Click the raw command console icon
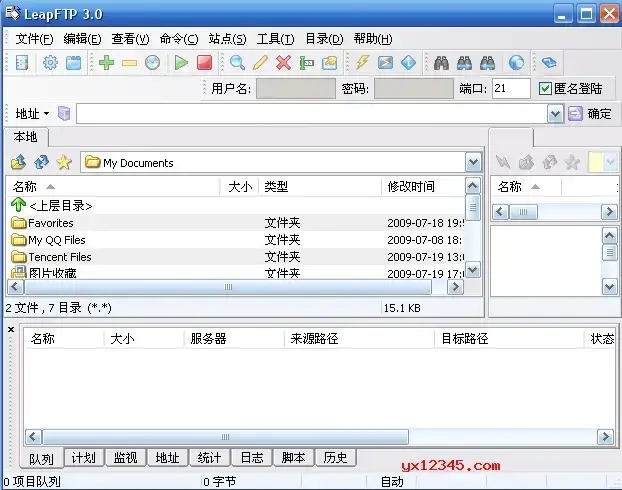Image resolution: width=622 pixels, height=490 pixels. click(x=385, y=63)
